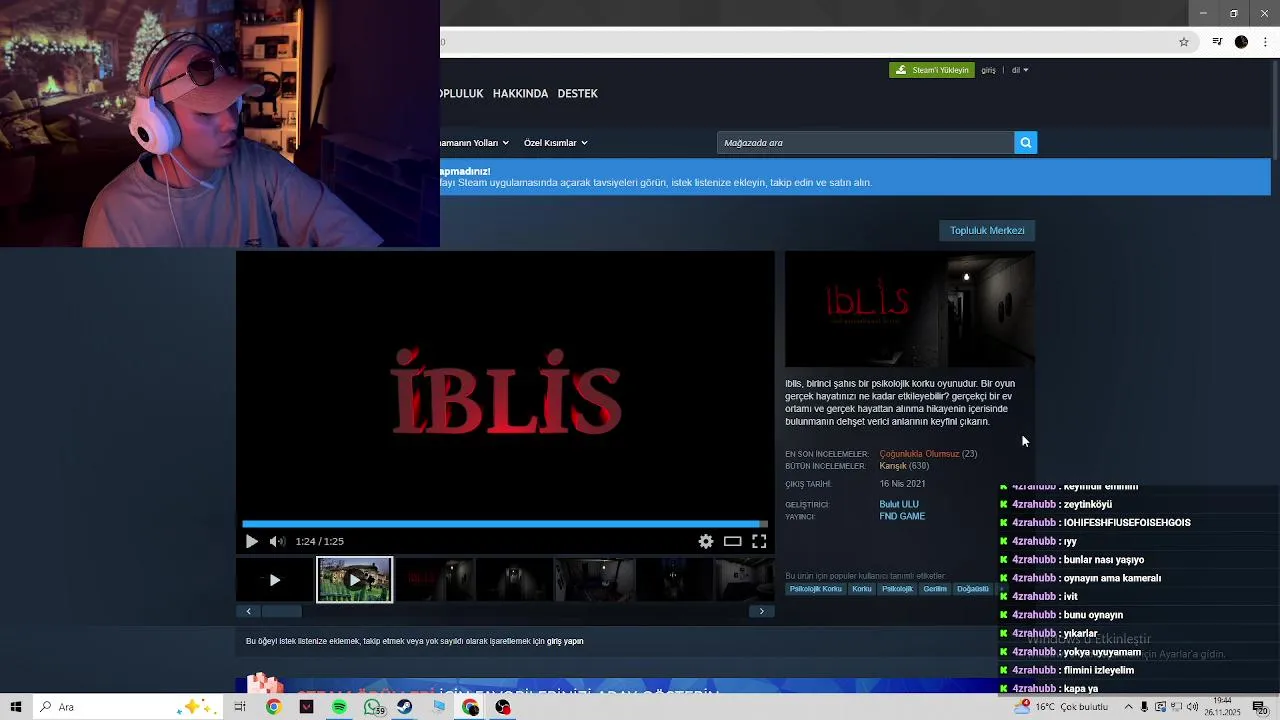This screenshot has width=1280, height=720.
Task: Open the DESTEK menu item
Action: tap(577, 93)
